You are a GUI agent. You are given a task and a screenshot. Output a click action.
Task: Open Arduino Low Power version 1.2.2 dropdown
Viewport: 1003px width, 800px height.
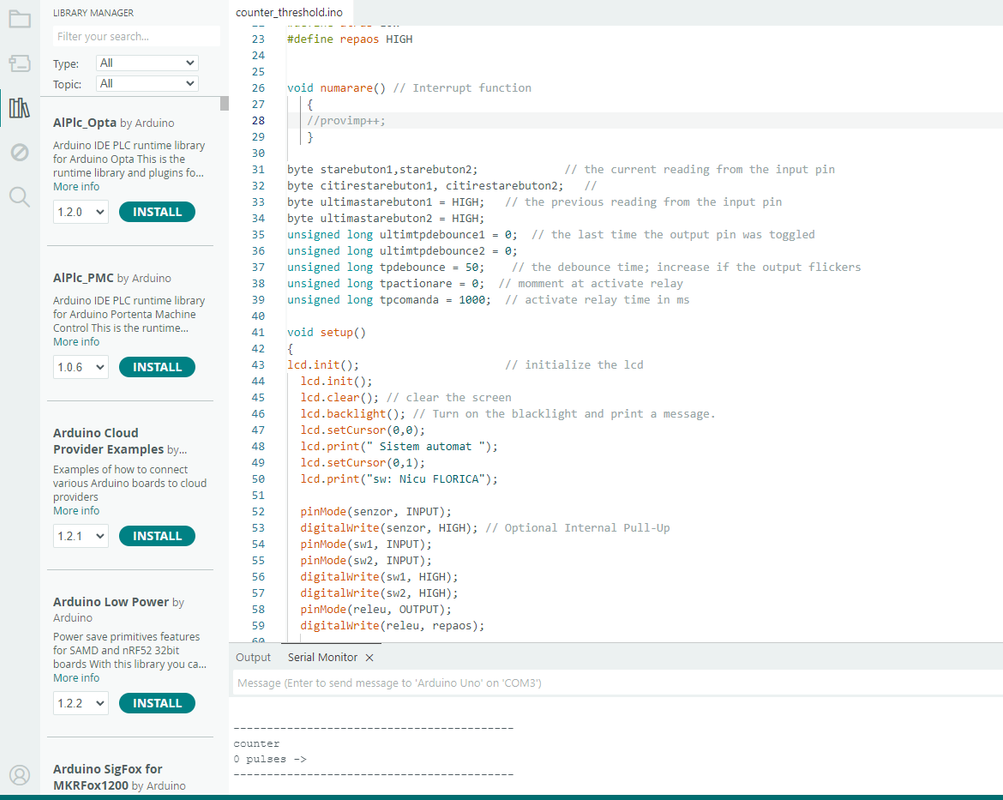point(81,703)
